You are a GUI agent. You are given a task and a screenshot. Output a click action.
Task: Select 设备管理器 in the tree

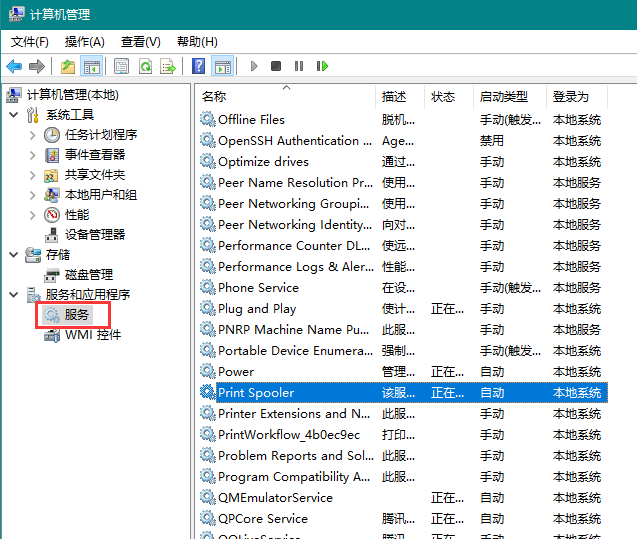click(x=95, y=234)
